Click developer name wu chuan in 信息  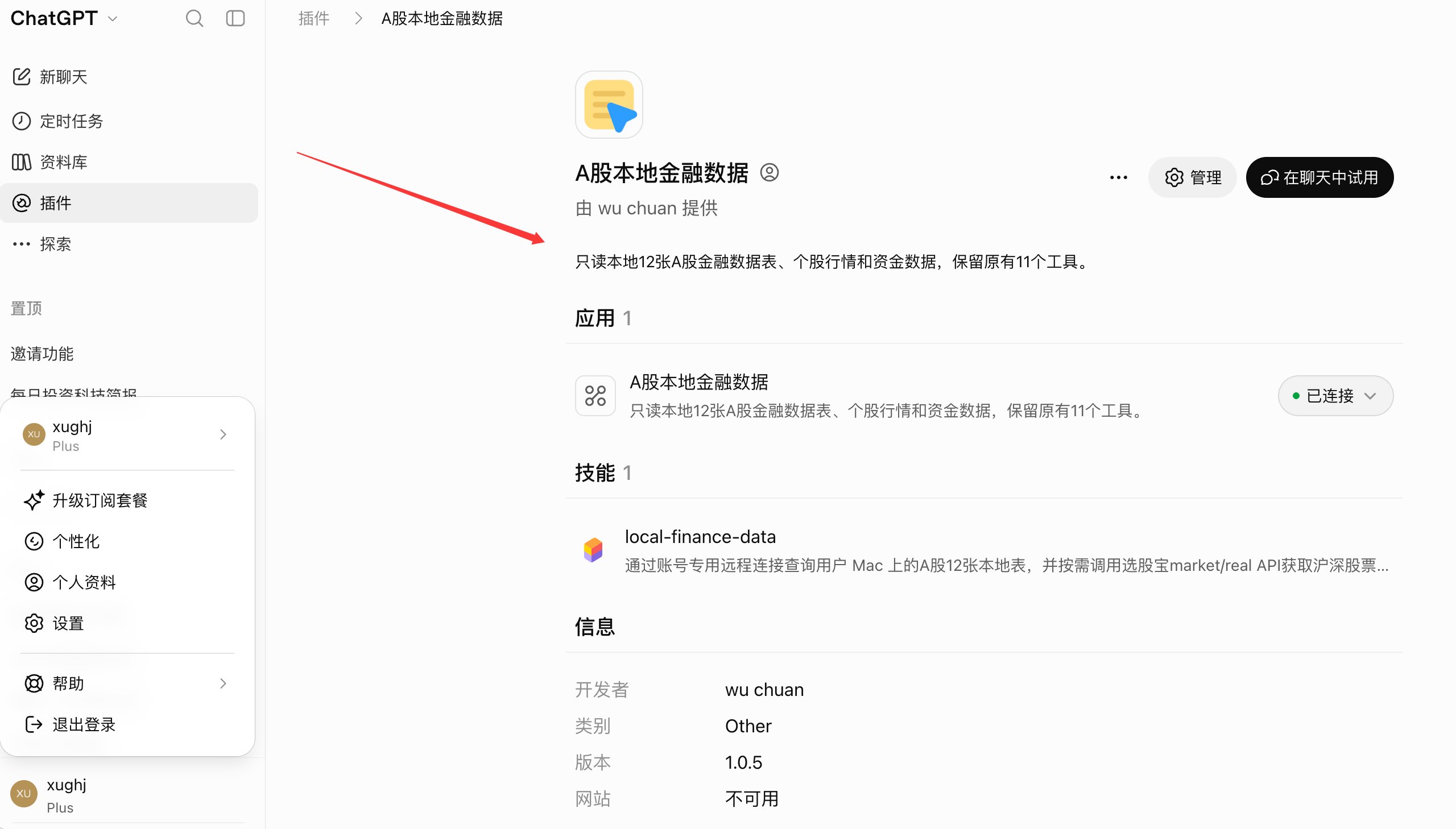click(764, 690)
